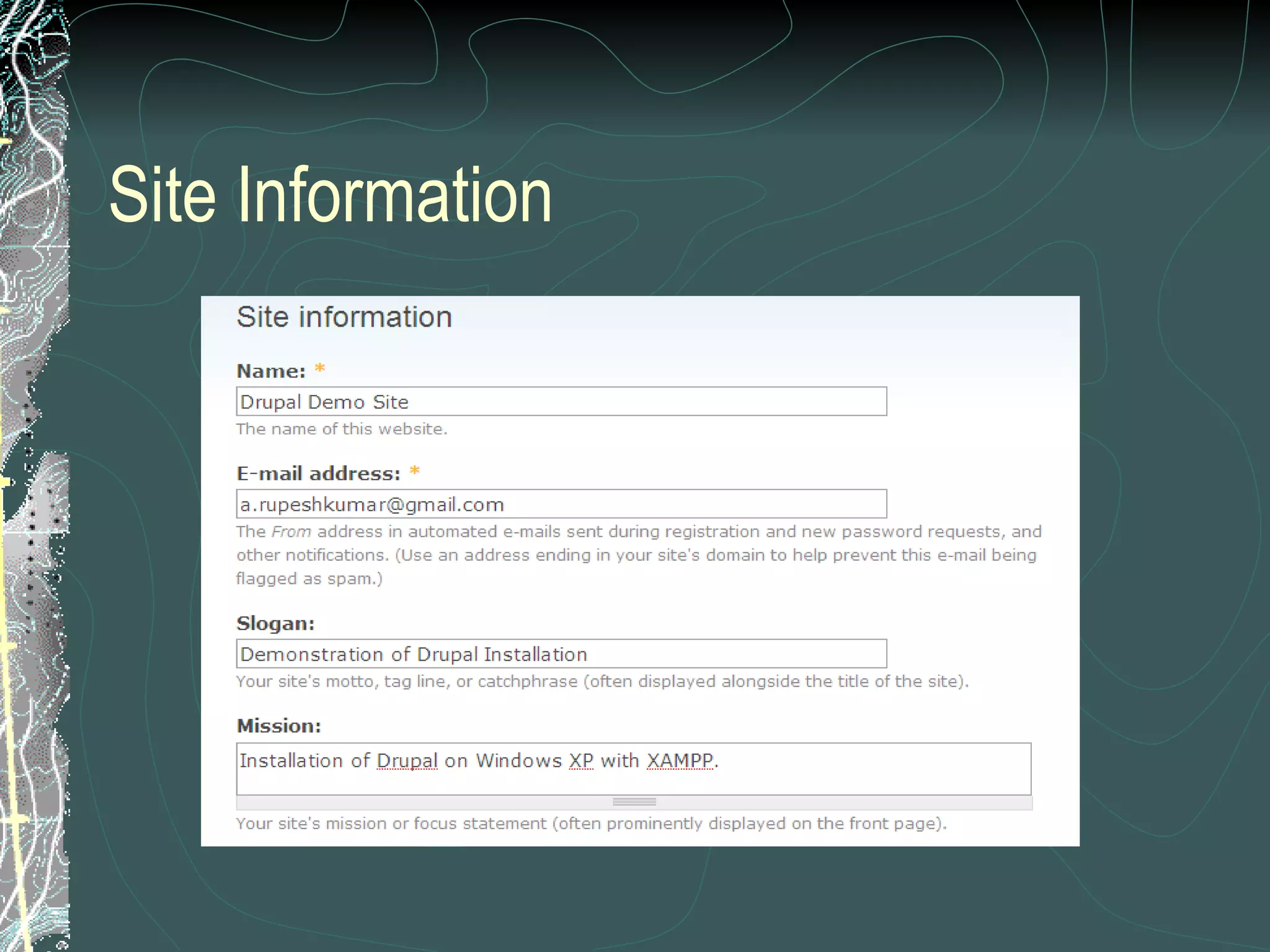This screenshot has width=1270, height=952.
Task: Click the 'Slogan:' field label
Action: click(x=275, y=624)
